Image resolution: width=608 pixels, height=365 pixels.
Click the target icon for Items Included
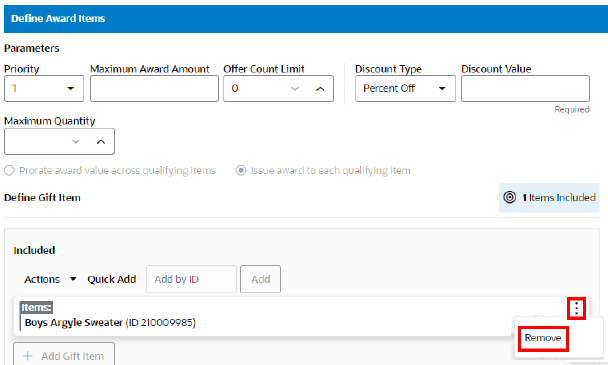[510, 197]
